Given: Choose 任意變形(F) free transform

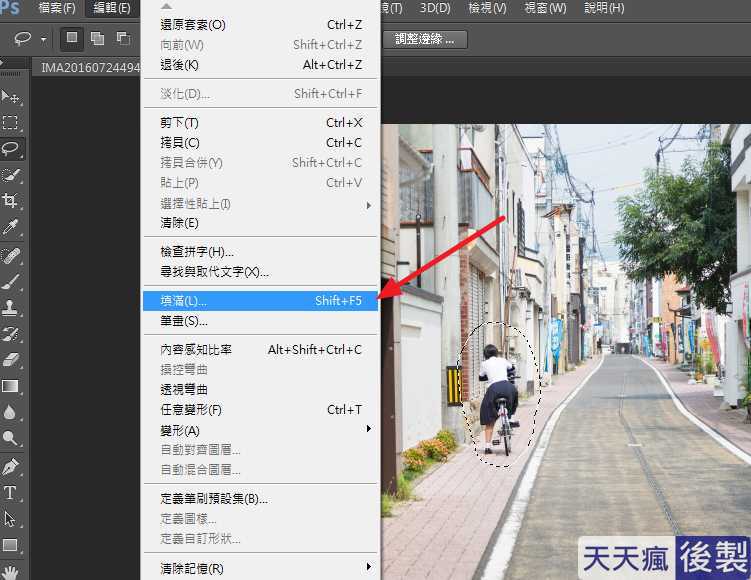Looking at the screenshot, I should coord(261,410).
